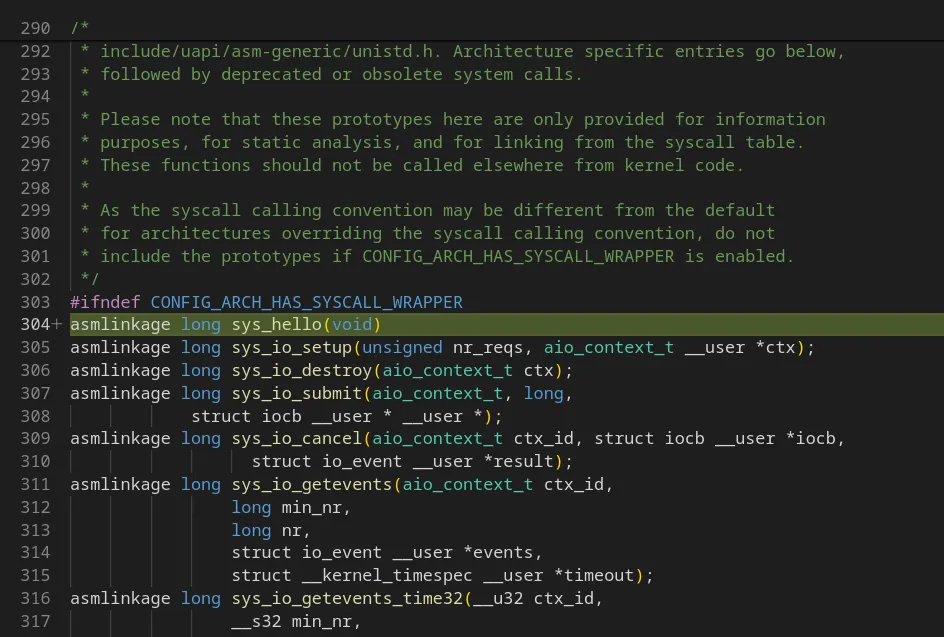Click the #ifndef directive on line 303

point(105,302)
